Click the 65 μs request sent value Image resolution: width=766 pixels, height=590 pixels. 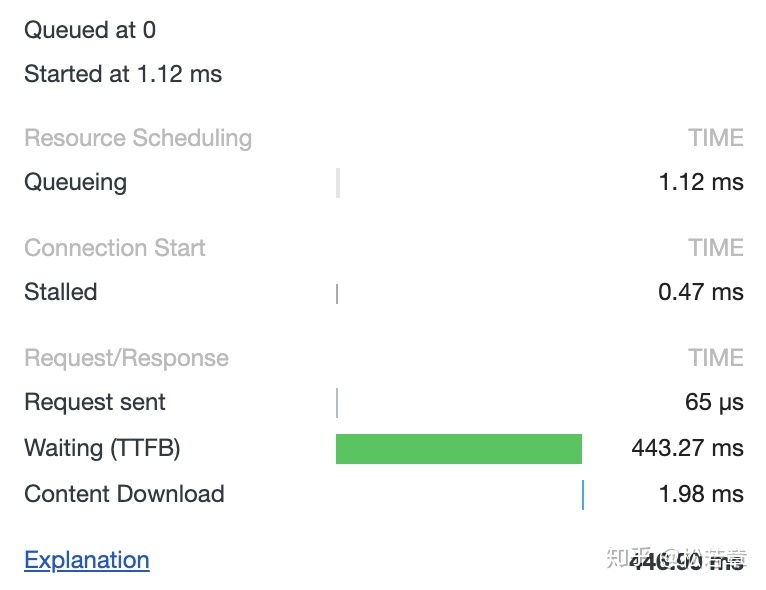tap(714, 403)
